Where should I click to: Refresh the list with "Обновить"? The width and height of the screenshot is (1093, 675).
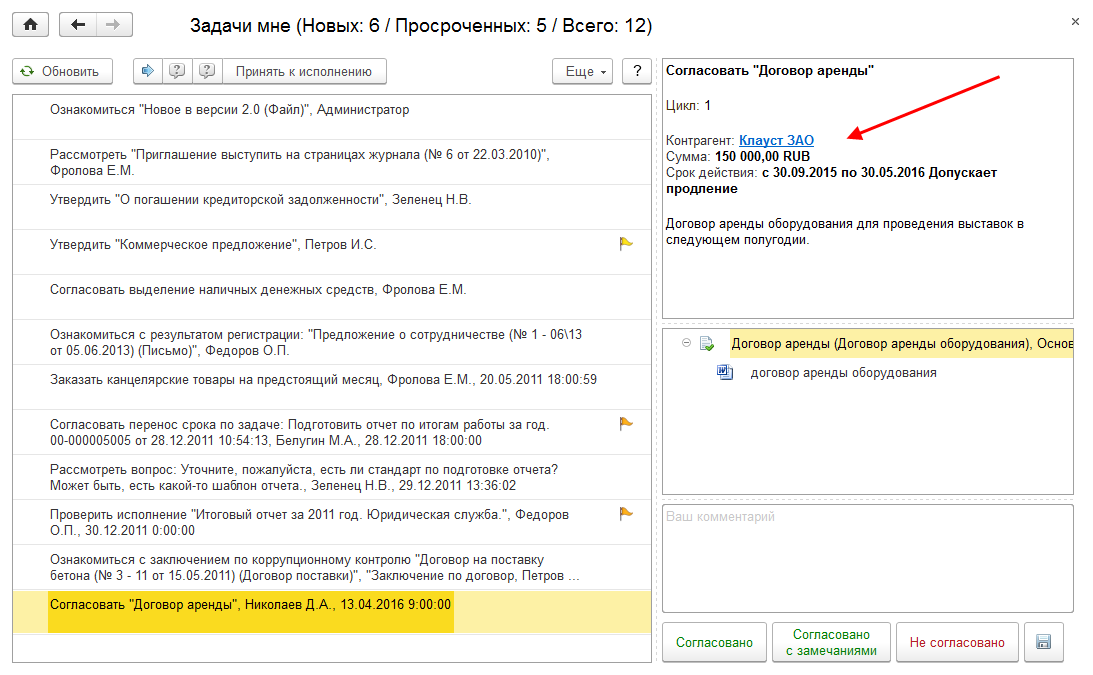[62, 71]
